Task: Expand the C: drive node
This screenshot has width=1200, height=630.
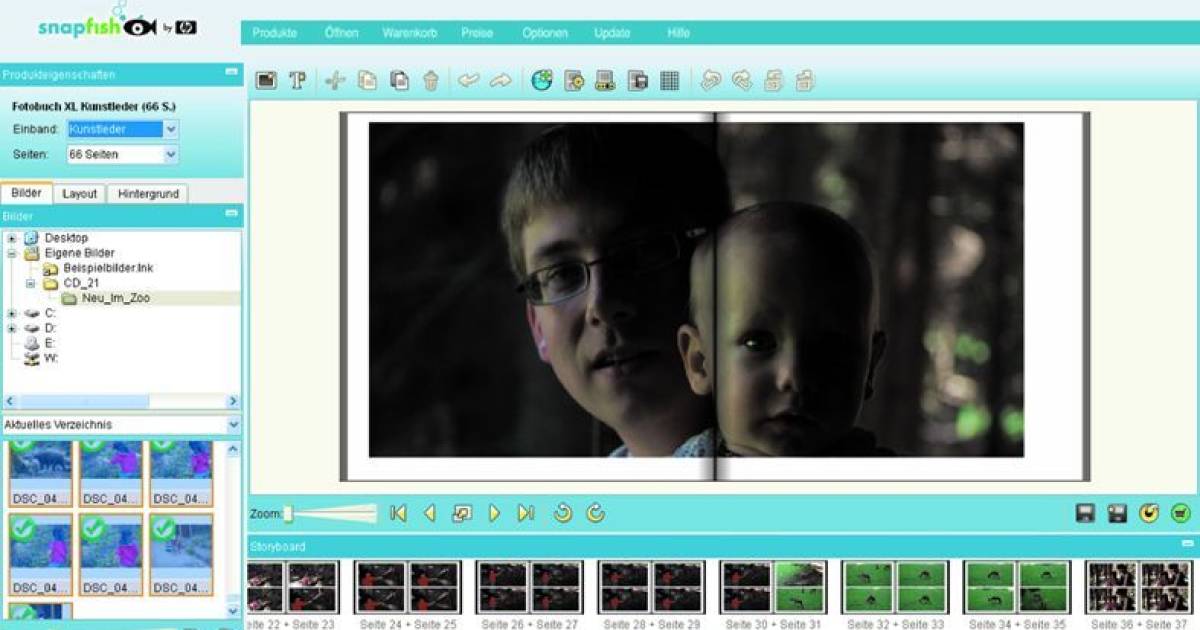Action: (13, 313)
